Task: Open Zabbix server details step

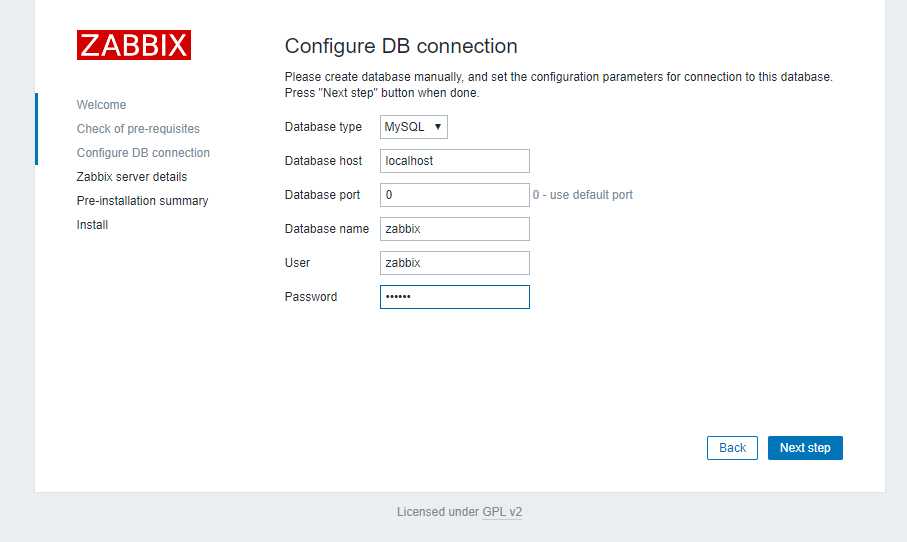Action: (x=131, y=177)
